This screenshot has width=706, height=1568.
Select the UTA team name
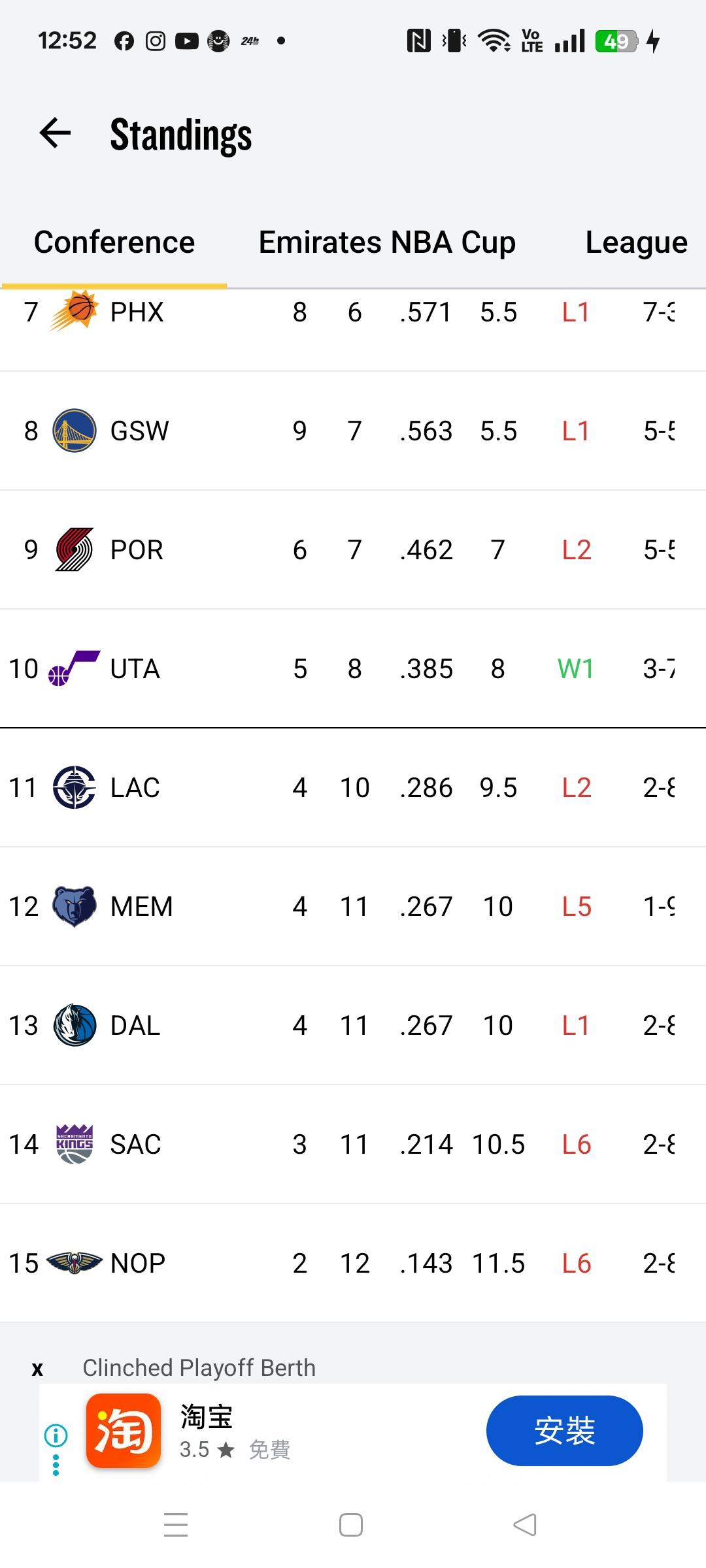[x=135, y=669]
